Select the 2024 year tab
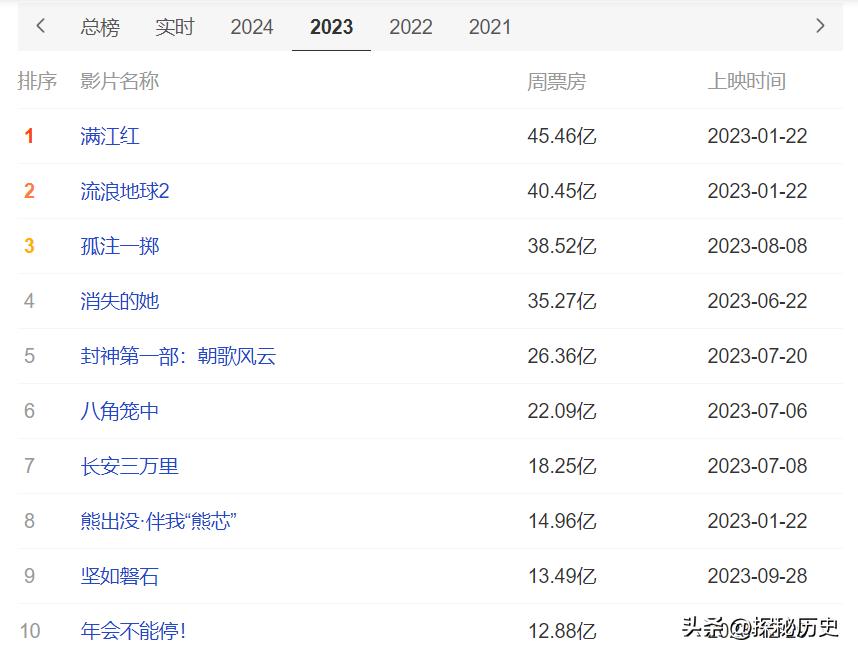This screenshot has height=657, width=858. pyautogui.click(x=252, y=27)
